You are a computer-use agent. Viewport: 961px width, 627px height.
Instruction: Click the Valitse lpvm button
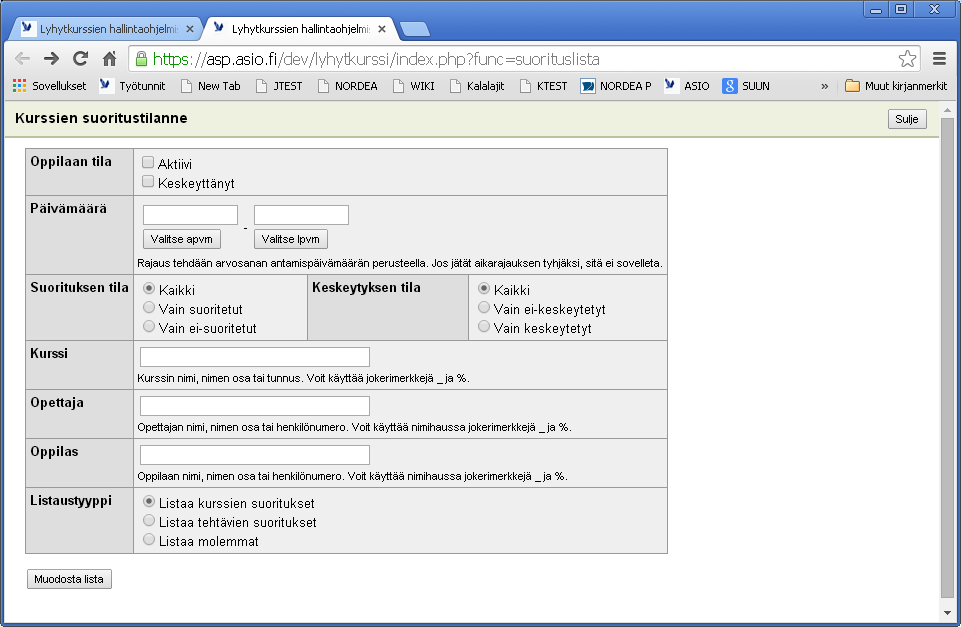(x=291, y=239)
